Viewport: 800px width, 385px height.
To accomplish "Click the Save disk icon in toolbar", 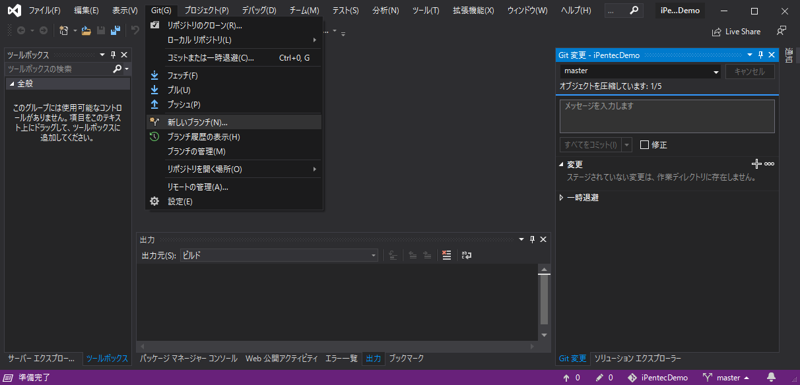I will click(x=101, y=31).
